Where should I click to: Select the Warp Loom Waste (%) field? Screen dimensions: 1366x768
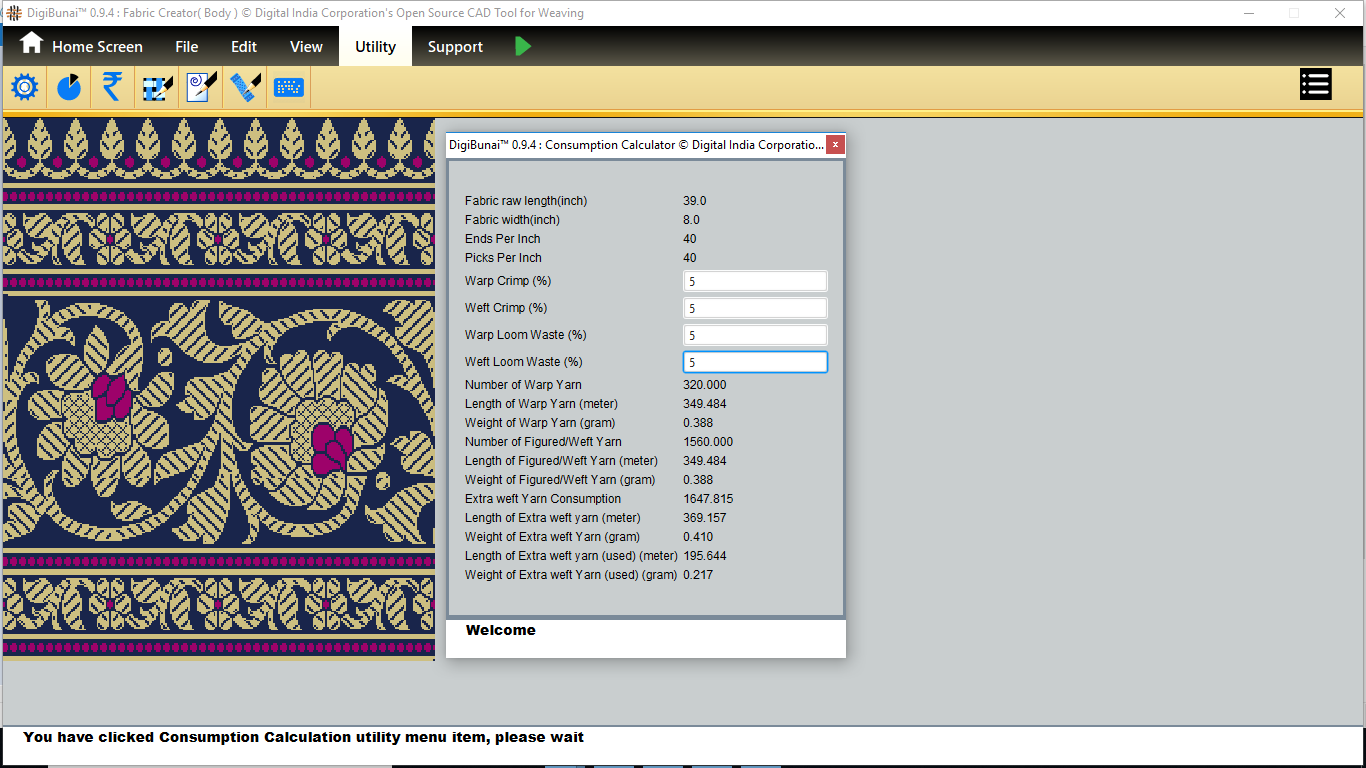(755, 336)
